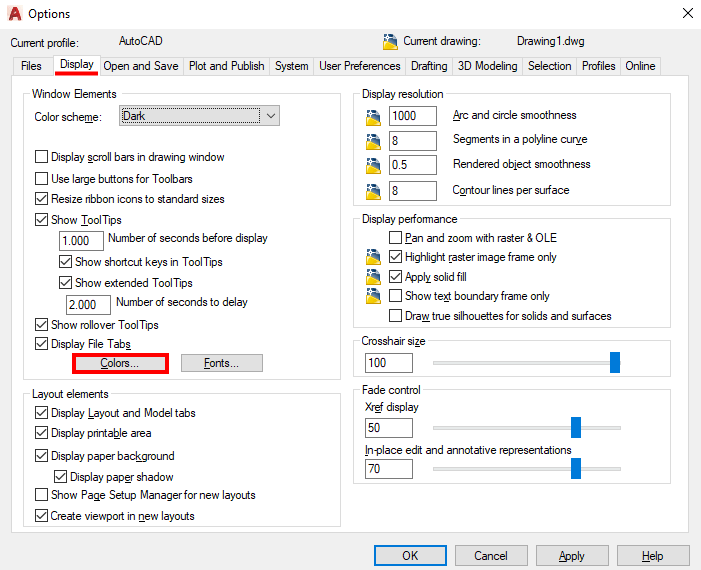Click the Xref display fade slider handle

pos(576,427)
